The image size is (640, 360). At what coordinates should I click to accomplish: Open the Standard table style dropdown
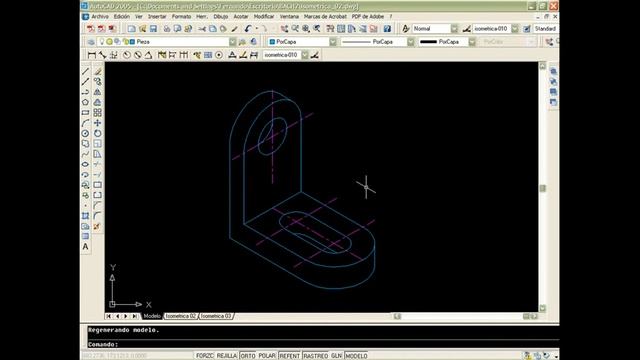(x=546, y=29)
